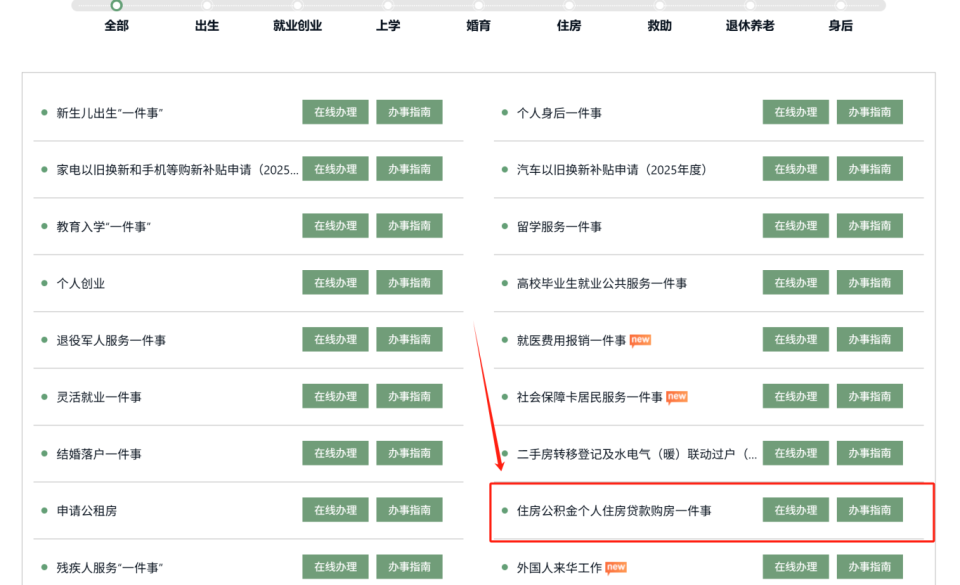Go to the 住房 tab
Image resolution: width=960 pixels, height=585 pixels.
(x=569, y=25)
